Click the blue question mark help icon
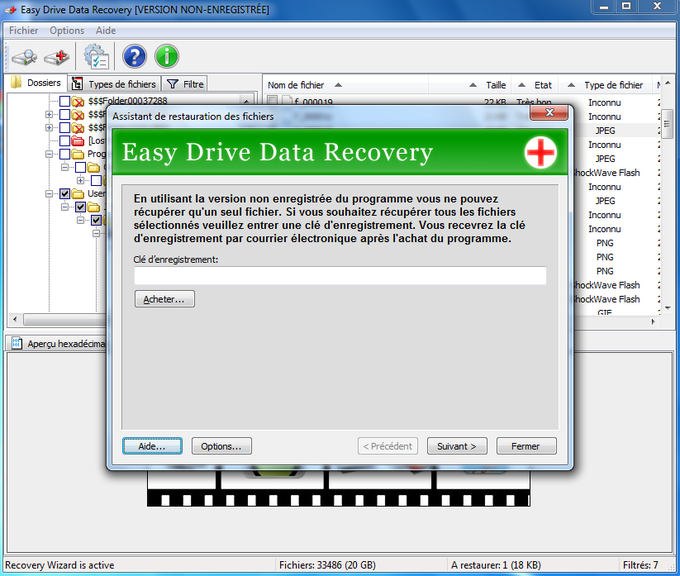Screen dimensions: 680x576 pos(134,56)
